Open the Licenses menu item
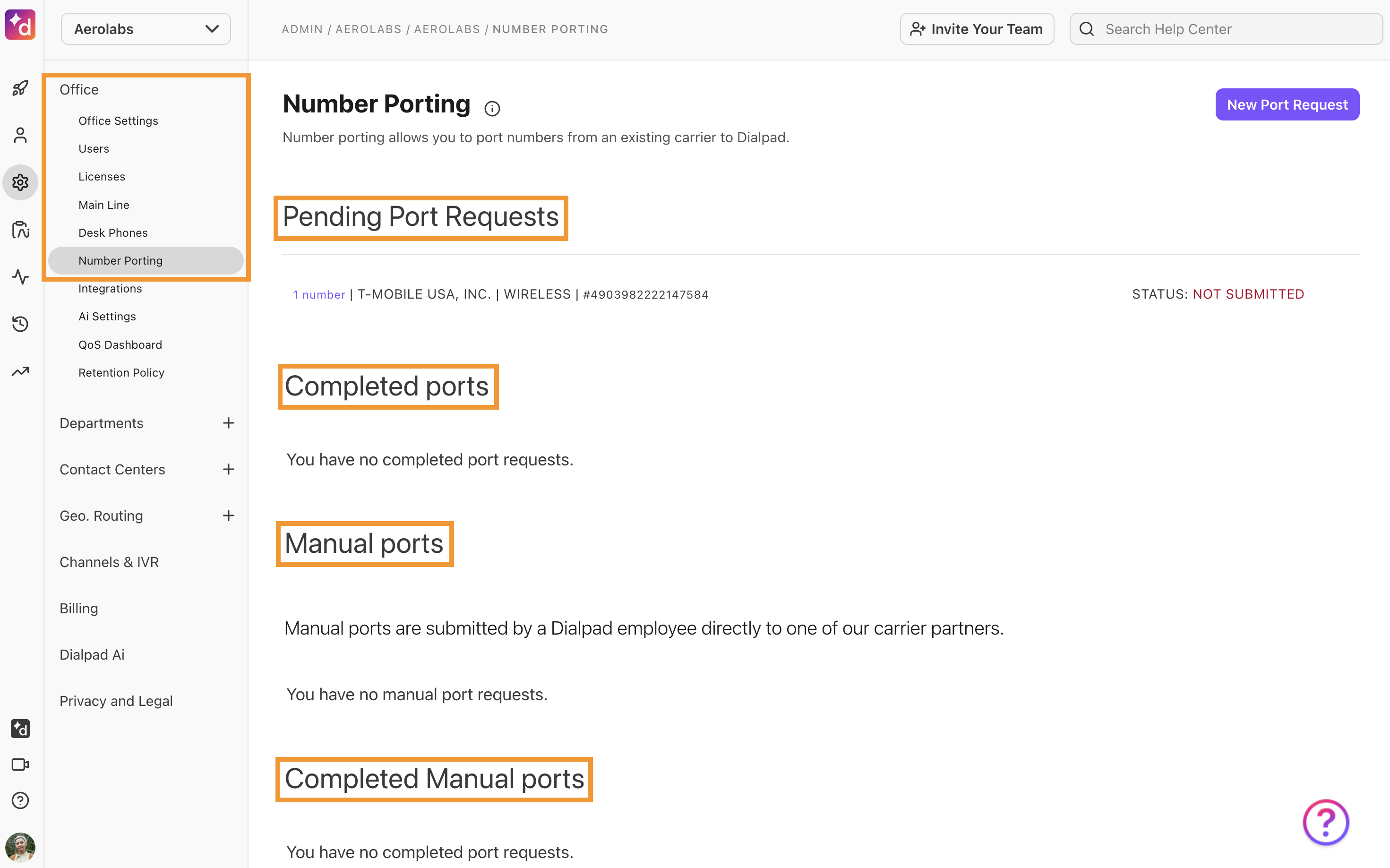The image size is (1390, 868). 102,177
